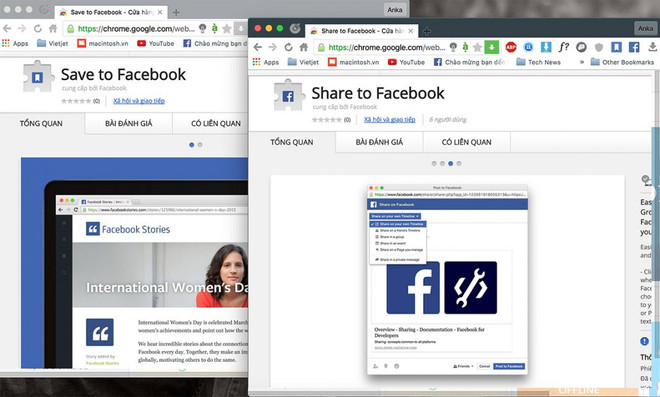Open Vietjet folder in the back window
The width and height of the screenshot is (660, 397).
(53, 43)
